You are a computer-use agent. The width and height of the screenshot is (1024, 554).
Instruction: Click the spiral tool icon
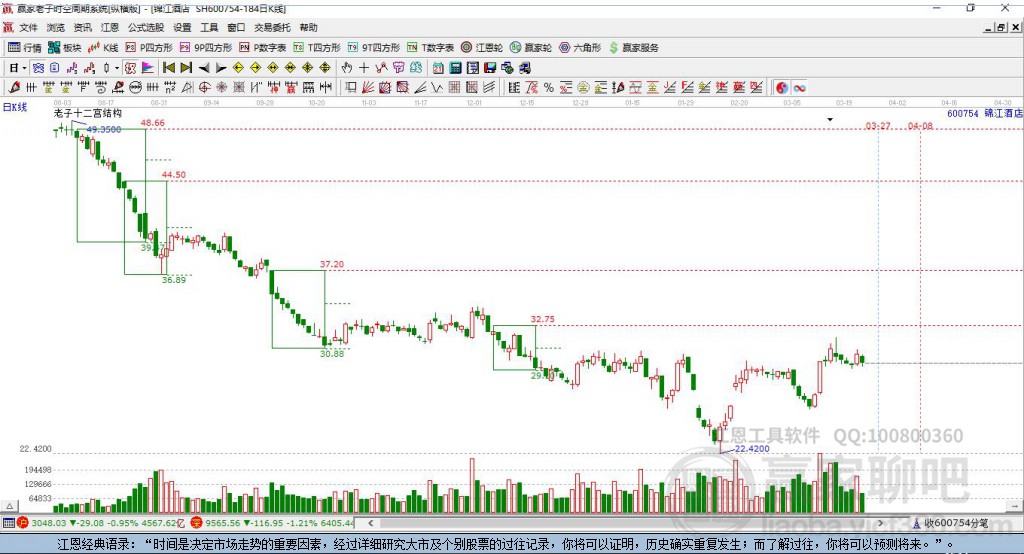coord(101,88)
